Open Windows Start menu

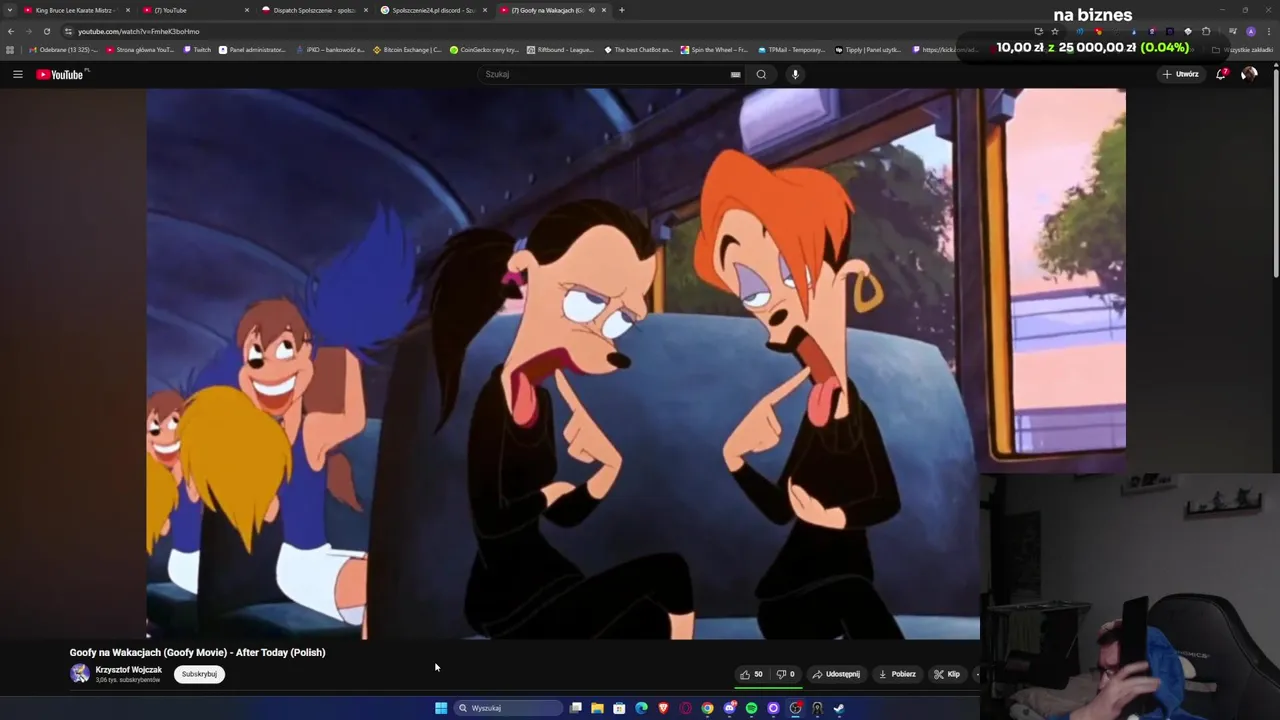(x=441, y=708)
